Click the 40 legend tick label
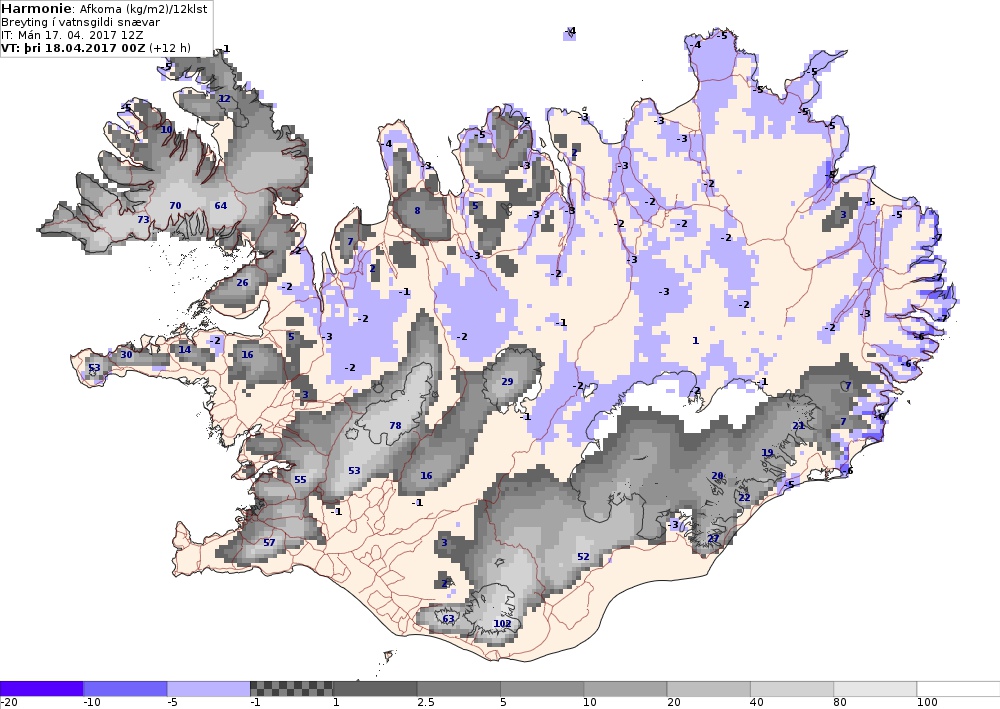This screenshot has width=1000, height=709. pyautogui.click(x=757, y=703)
